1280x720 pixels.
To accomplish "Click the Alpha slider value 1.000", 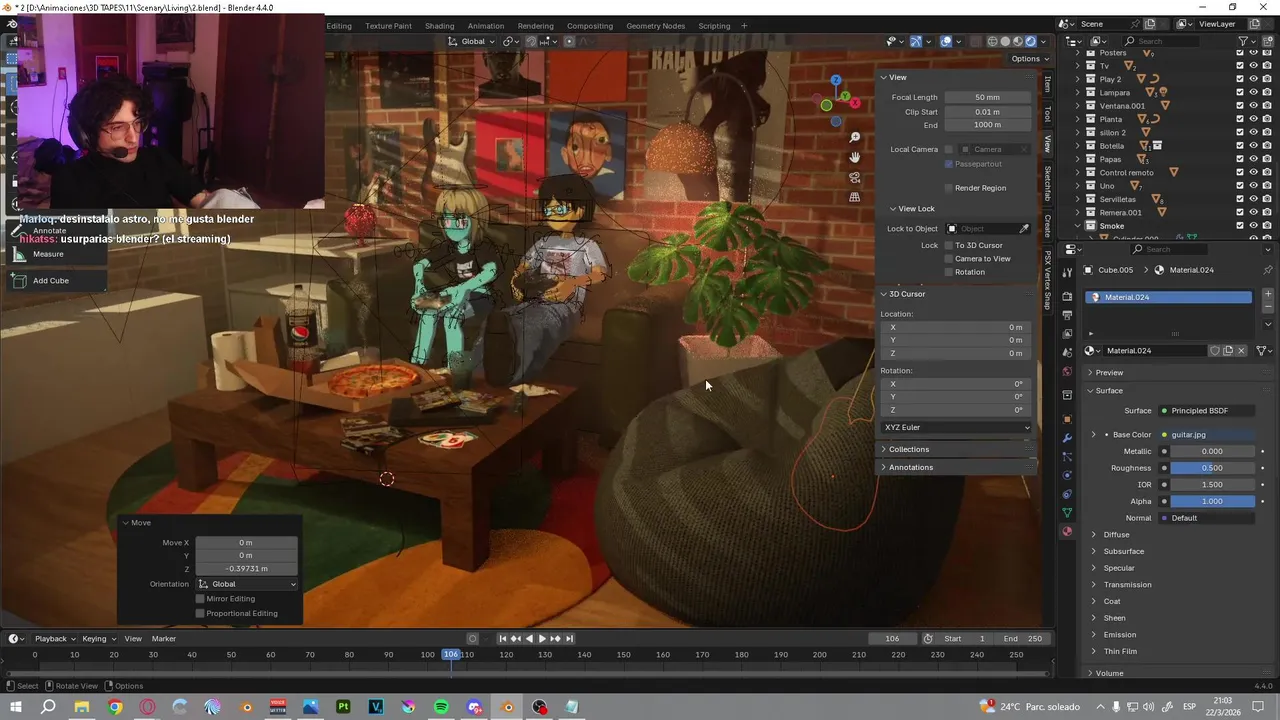I will click(x=1212, y=501).
